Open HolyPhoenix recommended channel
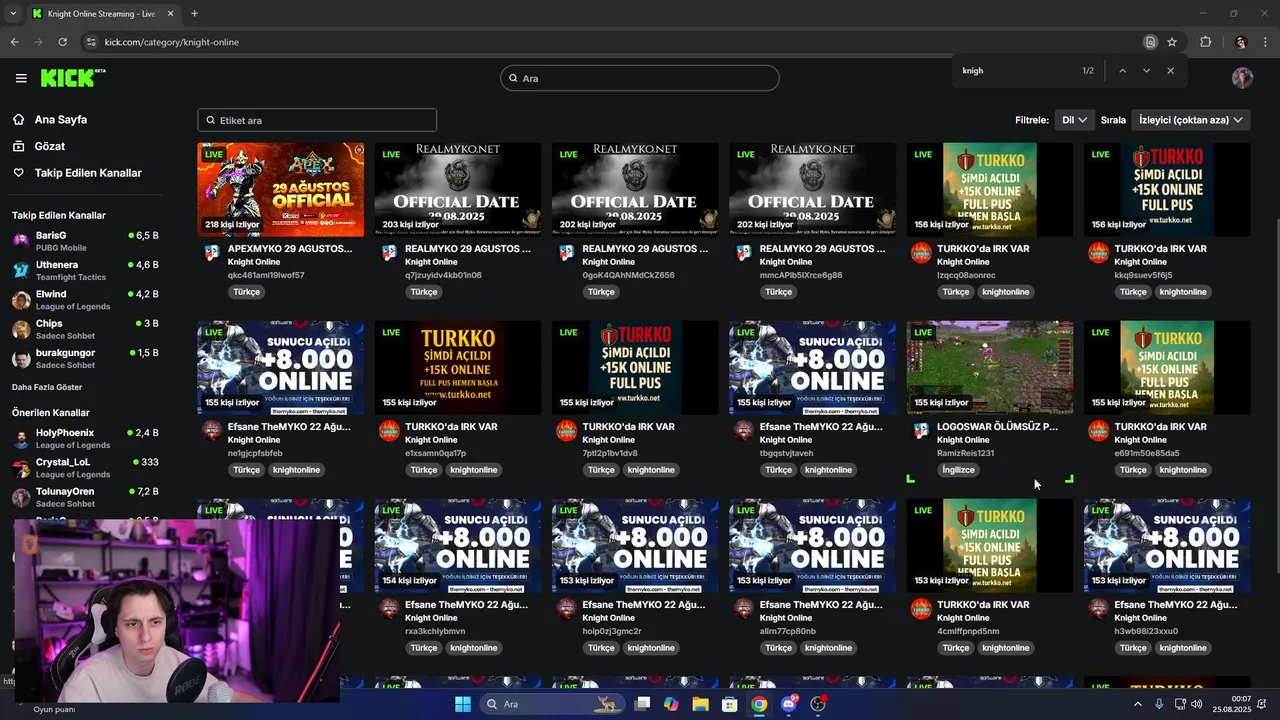 (x=85, y=439)
